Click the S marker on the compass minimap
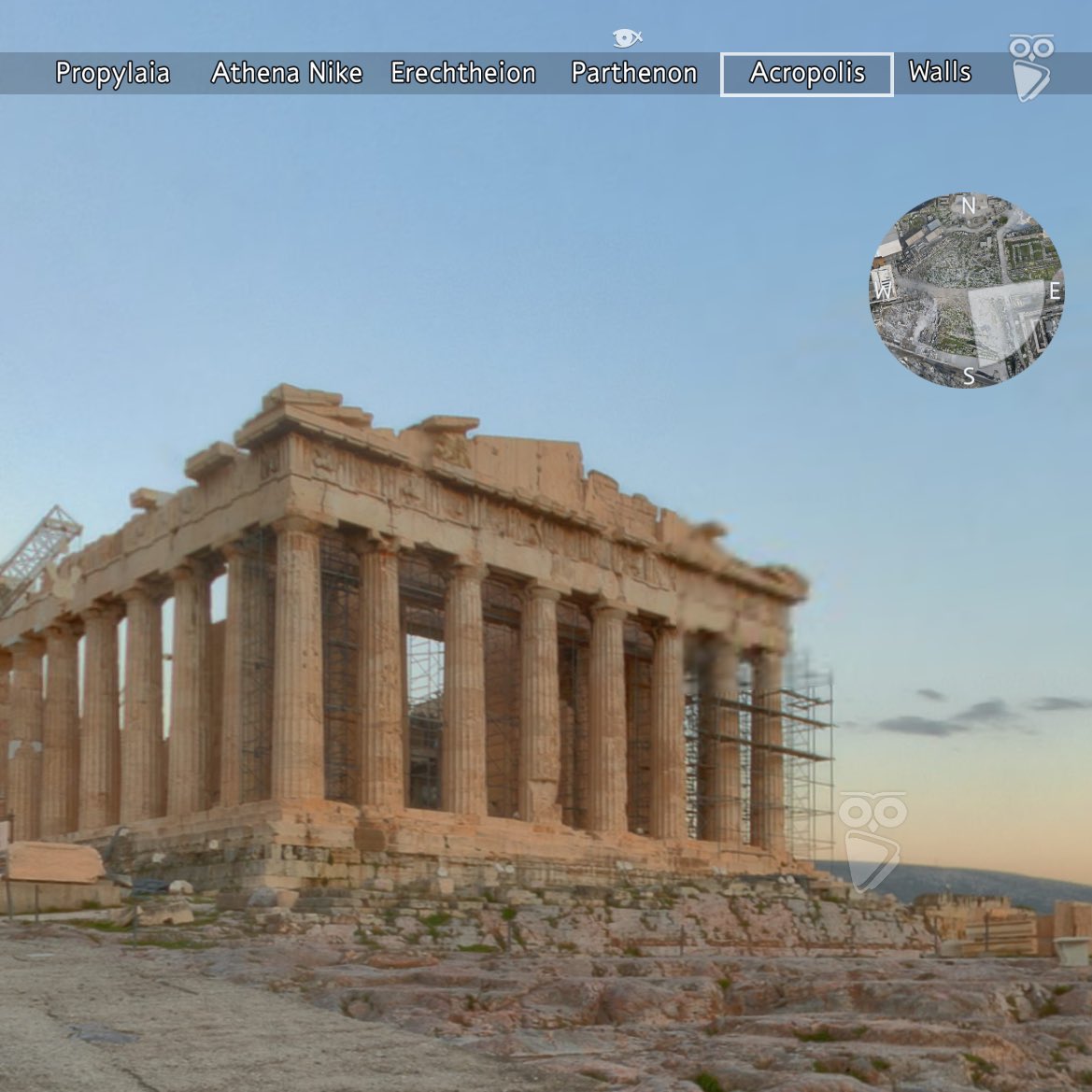 coord(970,377)
